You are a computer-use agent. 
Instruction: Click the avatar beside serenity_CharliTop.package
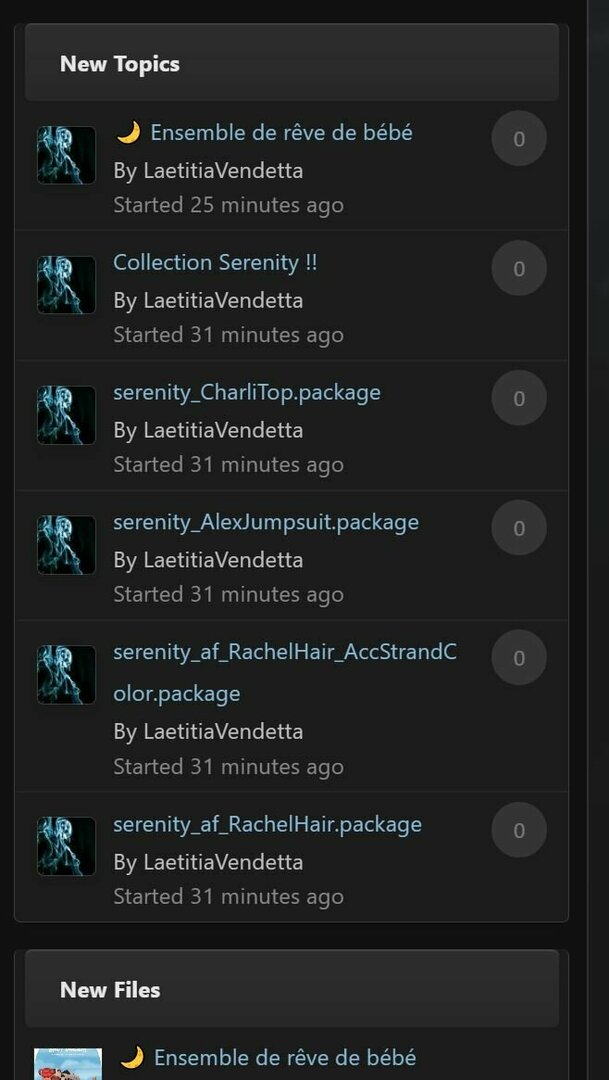click(x=66, y=415)
